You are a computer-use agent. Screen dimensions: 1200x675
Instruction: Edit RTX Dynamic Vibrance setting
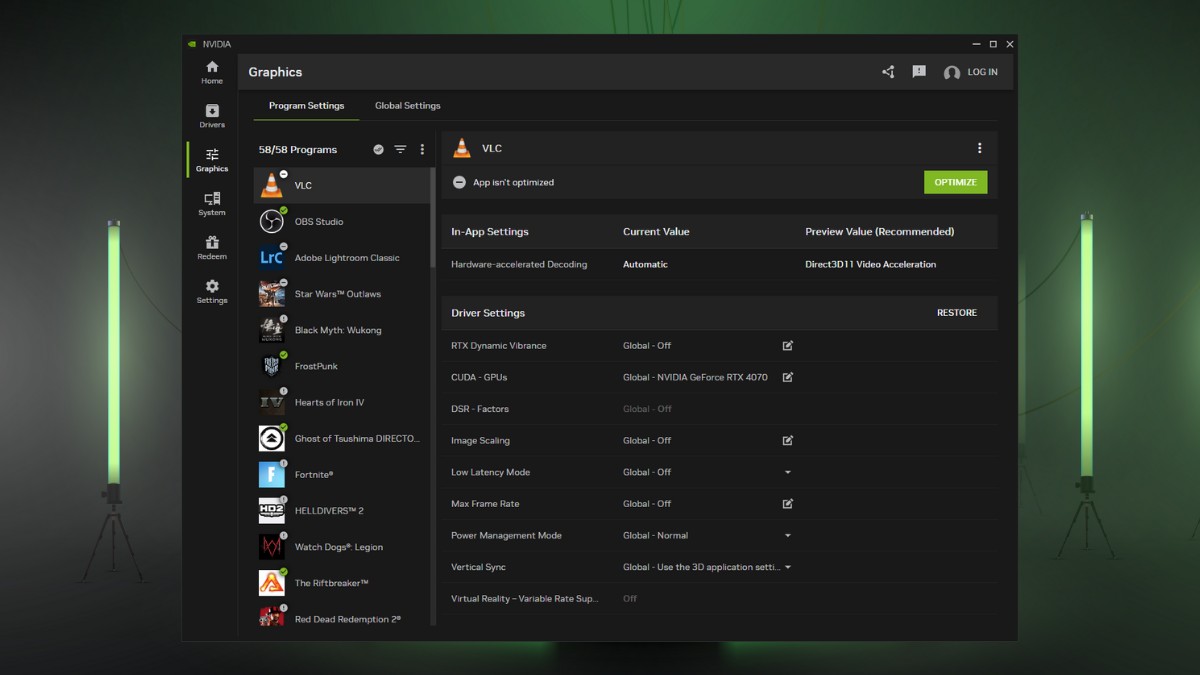[x=788, y=346]
